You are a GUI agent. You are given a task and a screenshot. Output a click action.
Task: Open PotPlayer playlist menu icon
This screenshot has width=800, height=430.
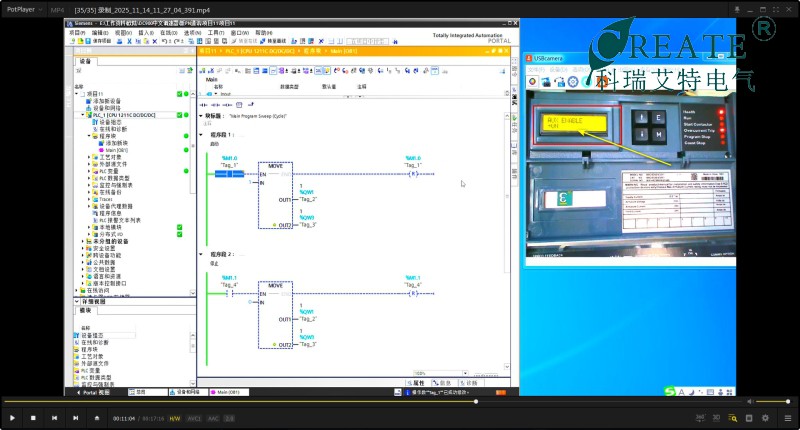788,418
